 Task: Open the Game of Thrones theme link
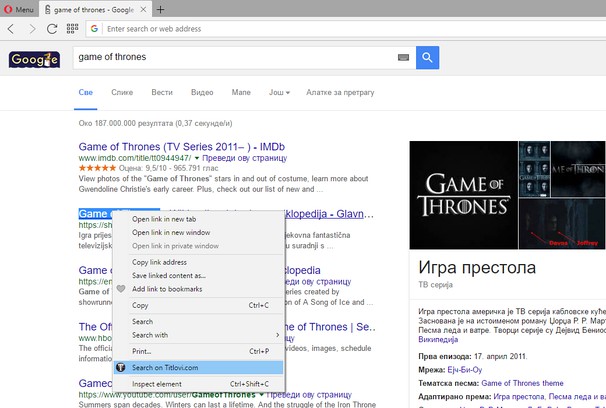tap(522, 383)
